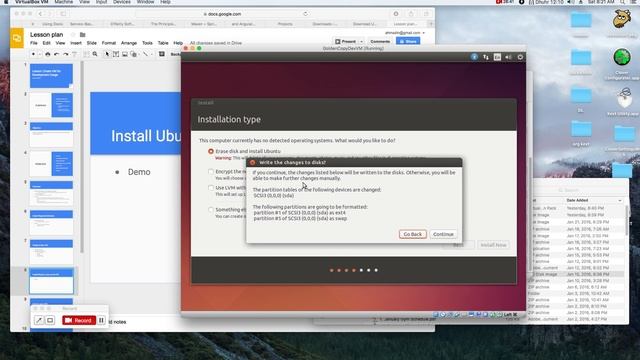Close the Write changes to disks dialog

[x=252, y=162]
